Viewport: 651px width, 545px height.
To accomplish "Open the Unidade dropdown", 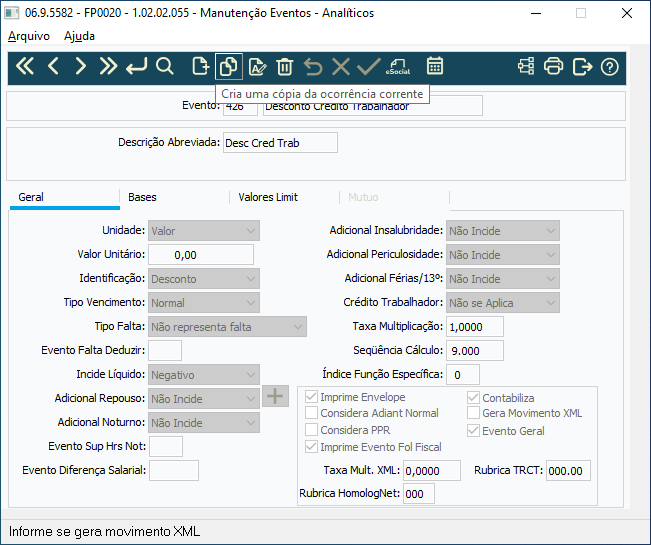I will point(204,231).
